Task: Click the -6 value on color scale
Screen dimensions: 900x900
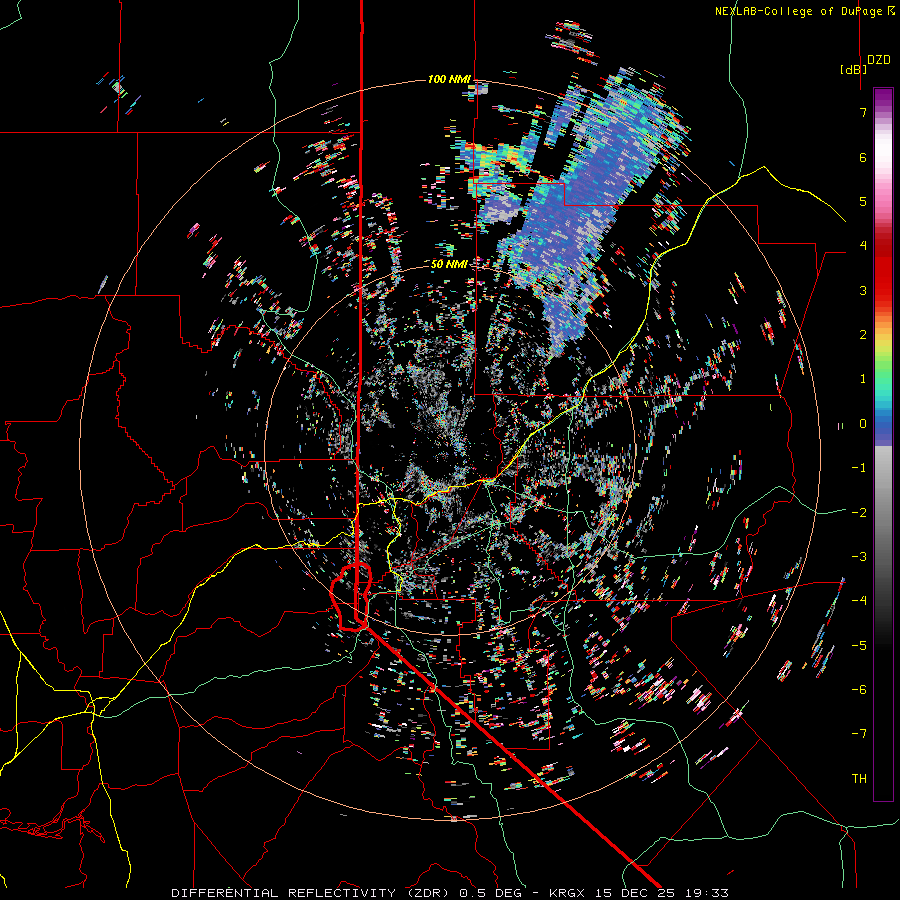Action: [x=859, y=690]
